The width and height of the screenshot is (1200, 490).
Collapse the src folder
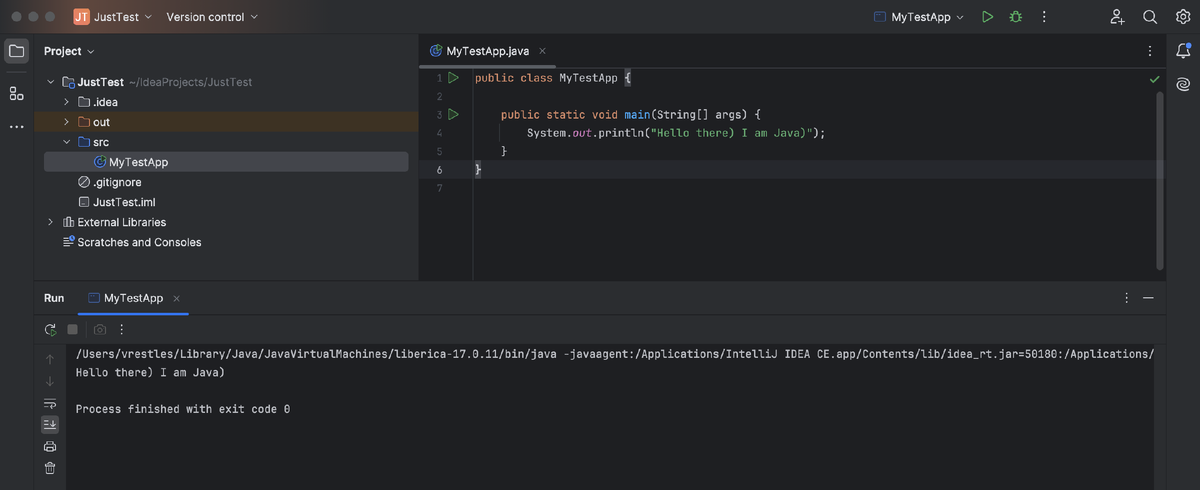click(67, 142)
